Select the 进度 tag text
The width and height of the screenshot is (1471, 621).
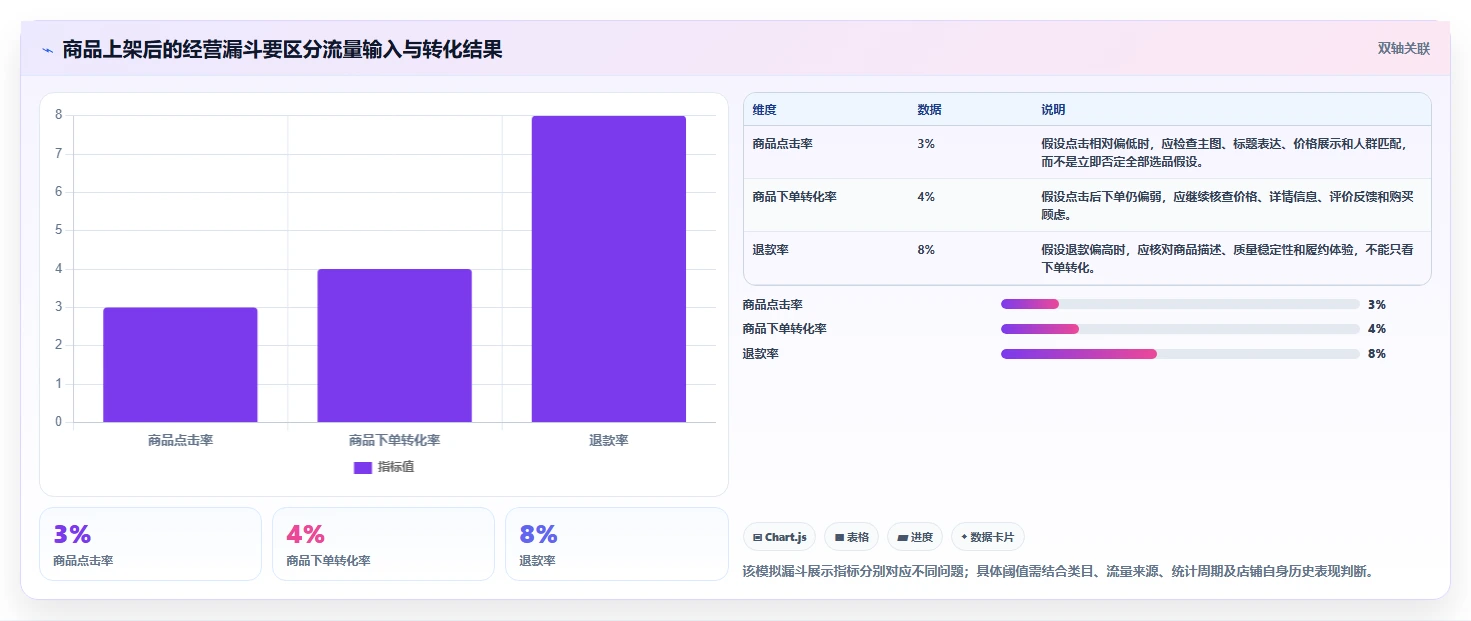click(x=922, y=537)
